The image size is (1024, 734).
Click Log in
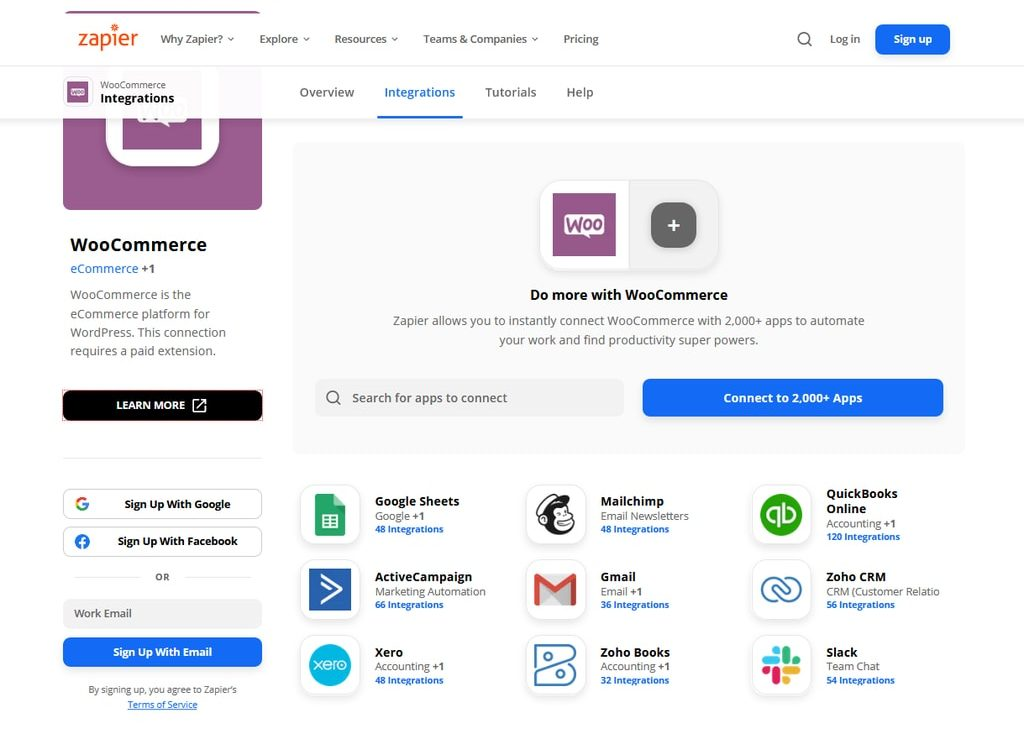pyautogui.click(x=844, y=39)
